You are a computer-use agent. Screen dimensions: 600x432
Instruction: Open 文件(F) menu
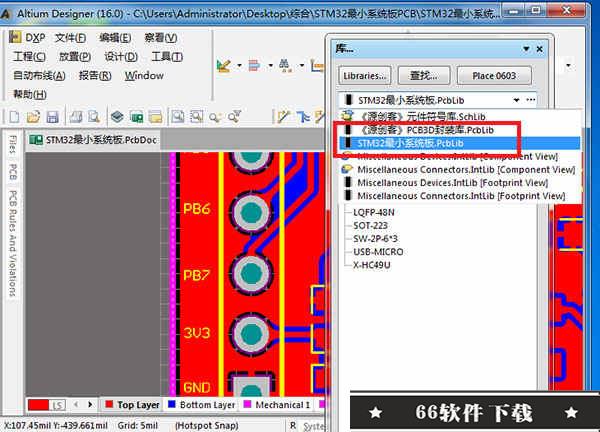[x=70, y=37]
